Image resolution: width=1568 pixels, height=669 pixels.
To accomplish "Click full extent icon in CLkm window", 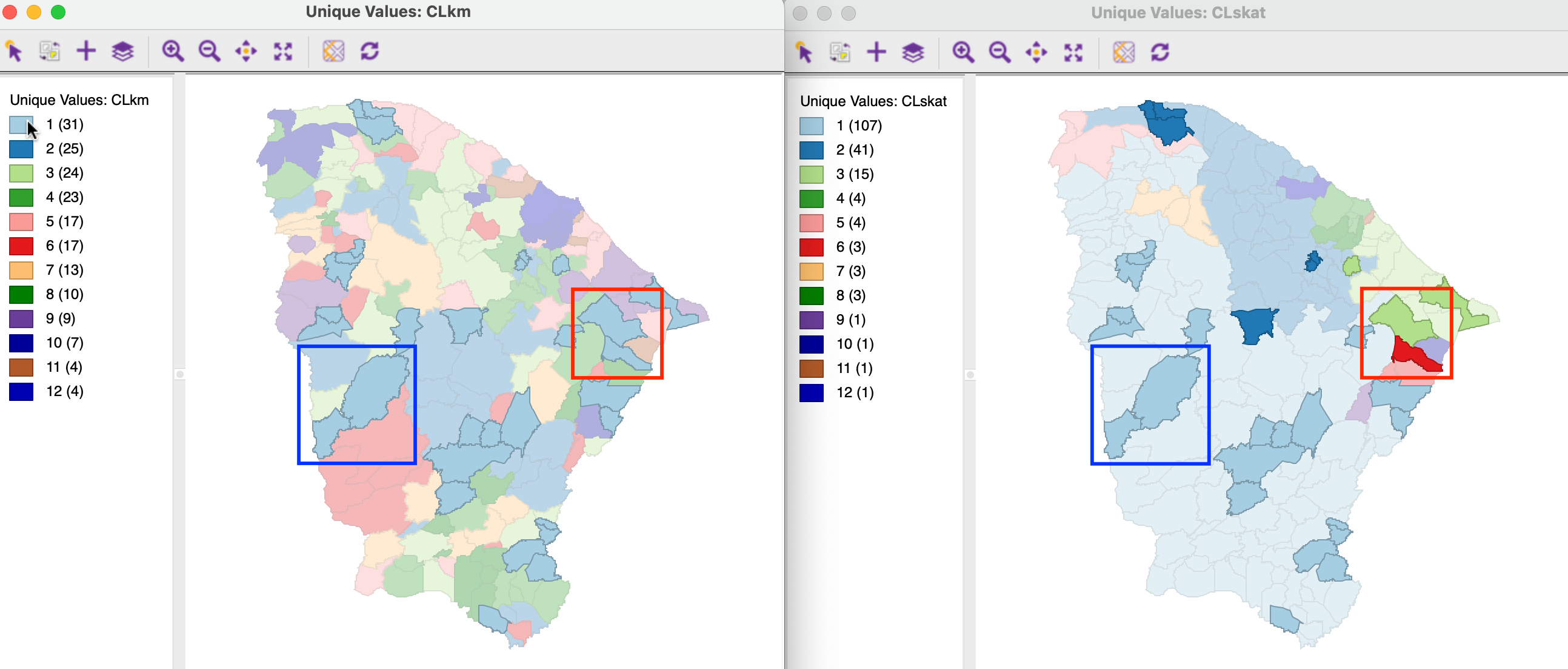I will point(283,51).
